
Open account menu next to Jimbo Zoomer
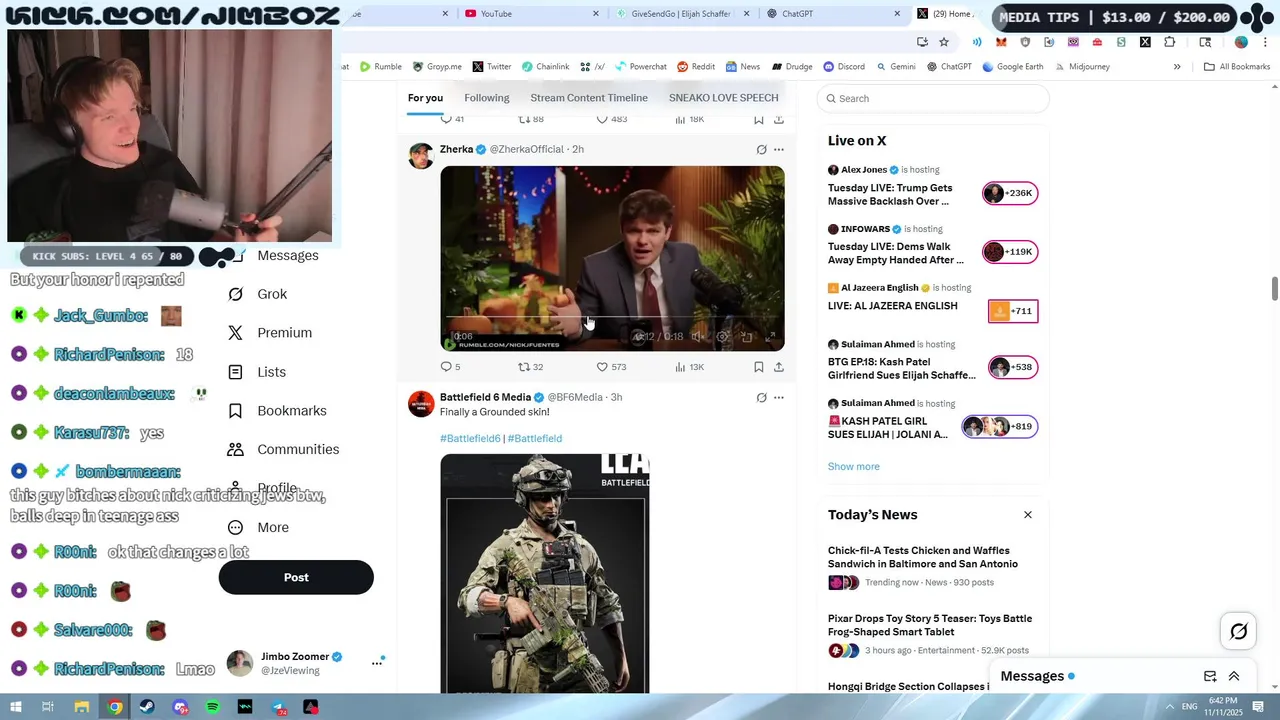377,662
